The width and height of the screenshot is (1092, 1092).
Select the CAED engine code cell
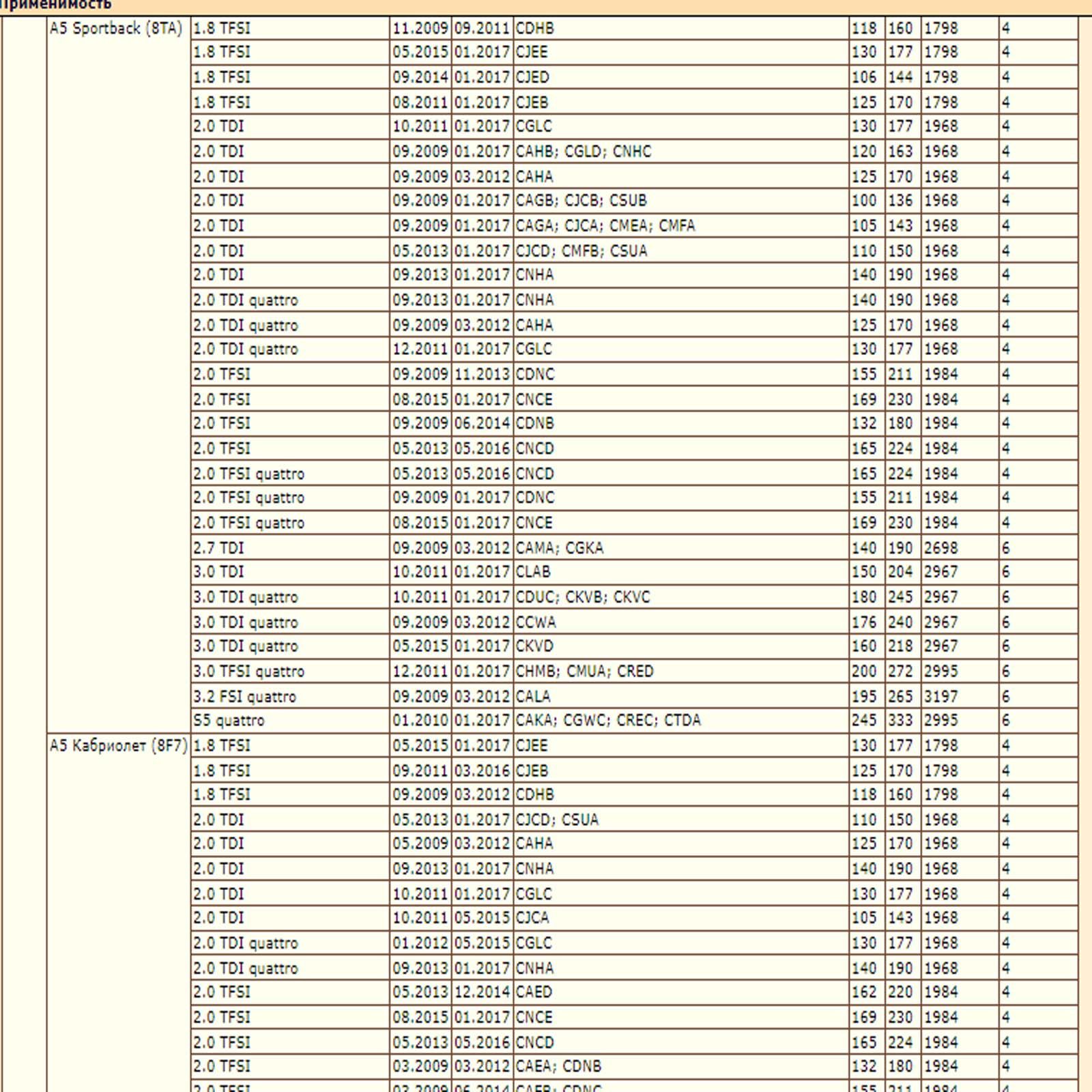(534, 992)
